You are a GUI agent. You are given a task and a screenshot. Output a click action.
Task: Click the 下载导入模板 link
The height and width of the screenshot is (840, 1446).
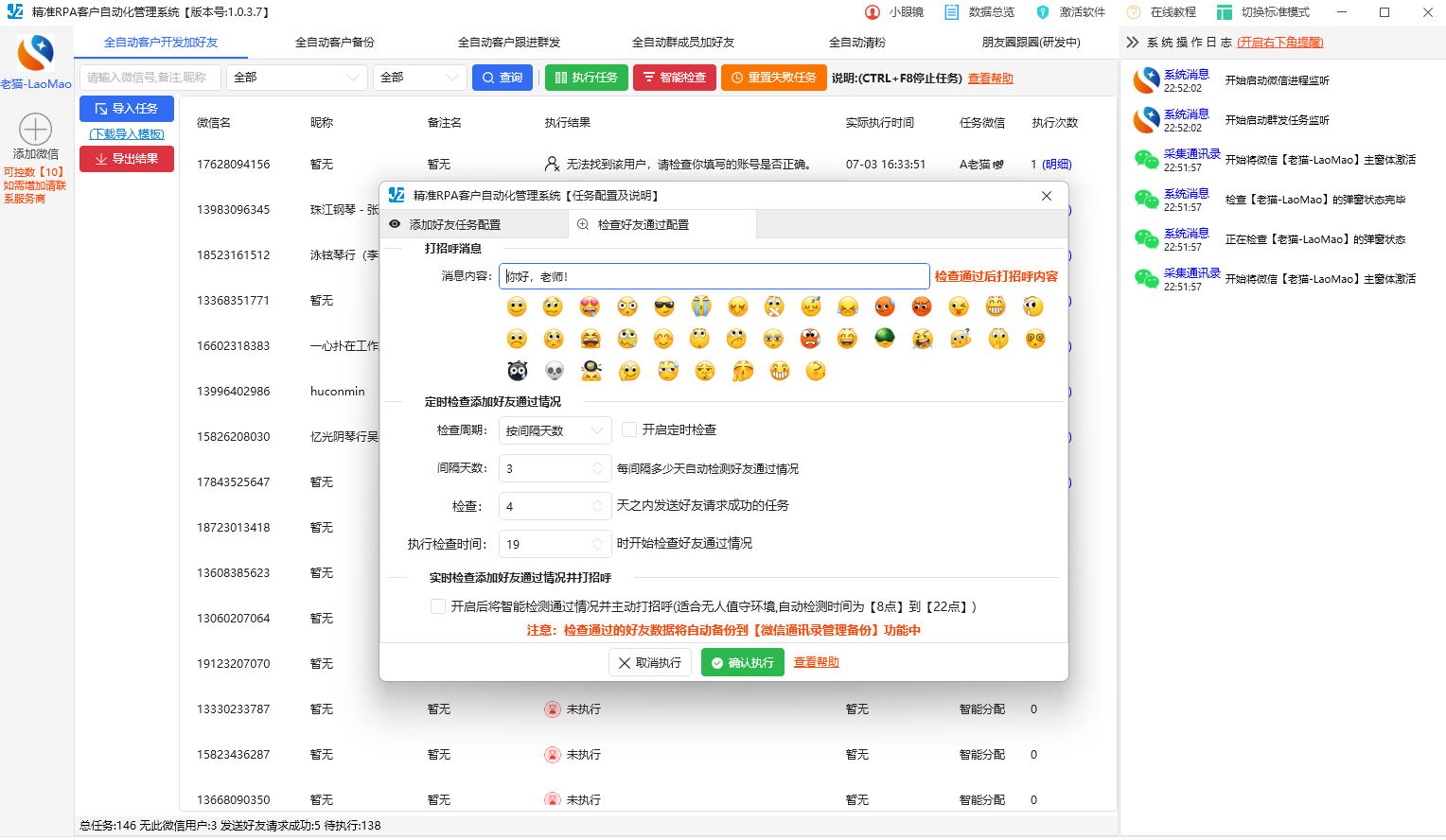pyautogui.click(x=127, y=134)
